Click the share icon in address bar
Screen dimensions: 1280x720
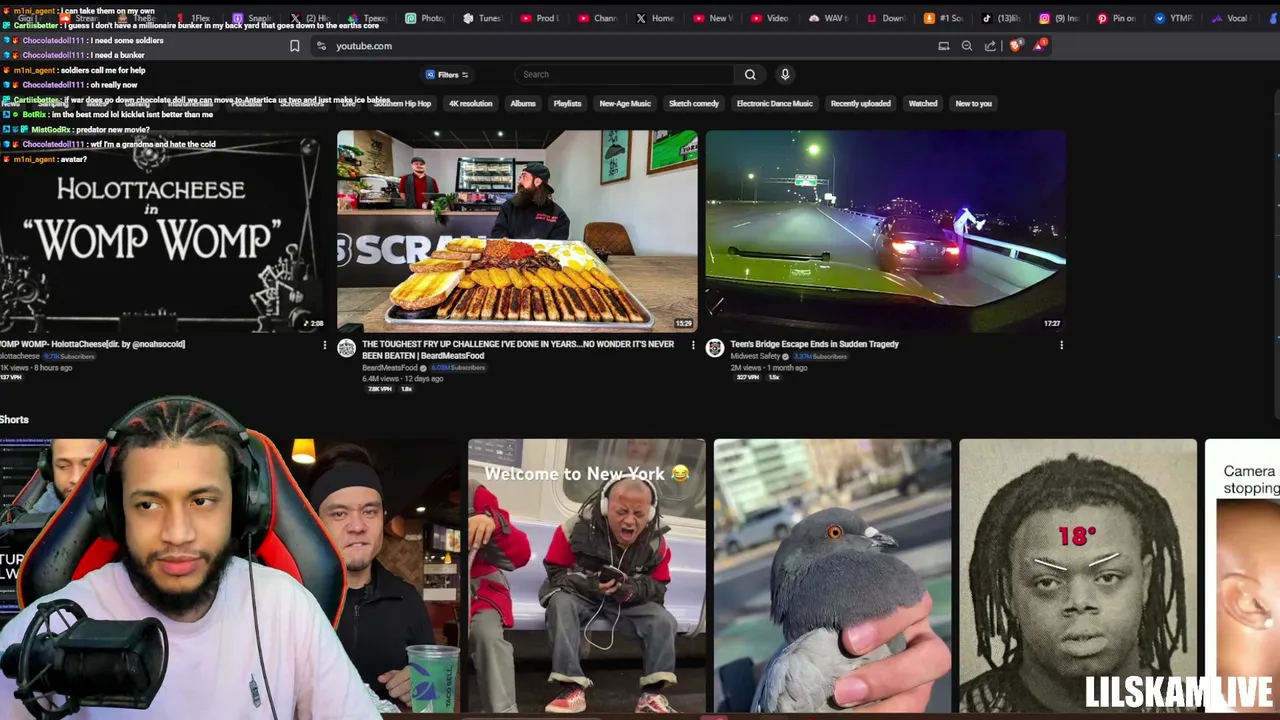pos(990,46)
